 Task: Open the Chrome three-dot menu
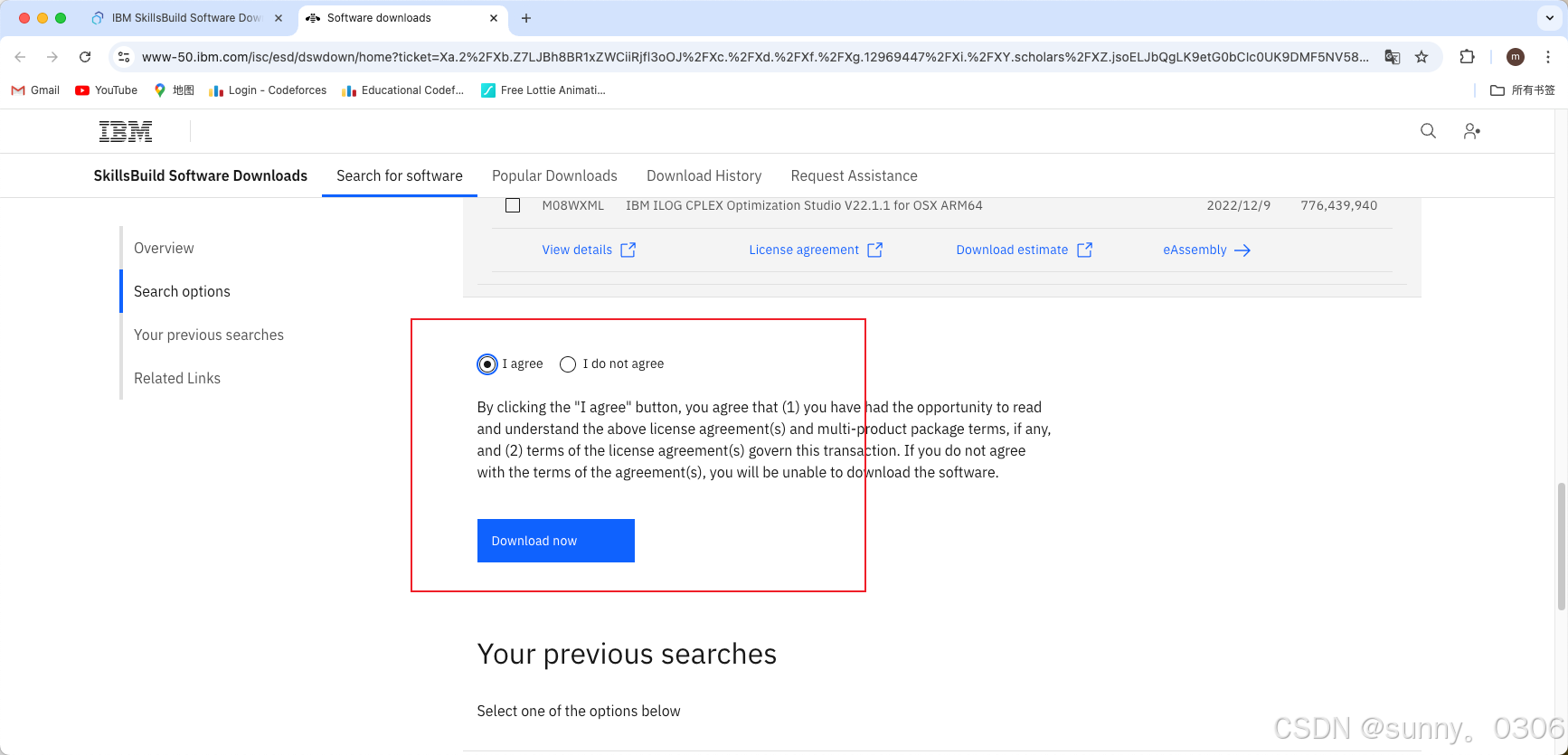click(x=1548, y=57)
